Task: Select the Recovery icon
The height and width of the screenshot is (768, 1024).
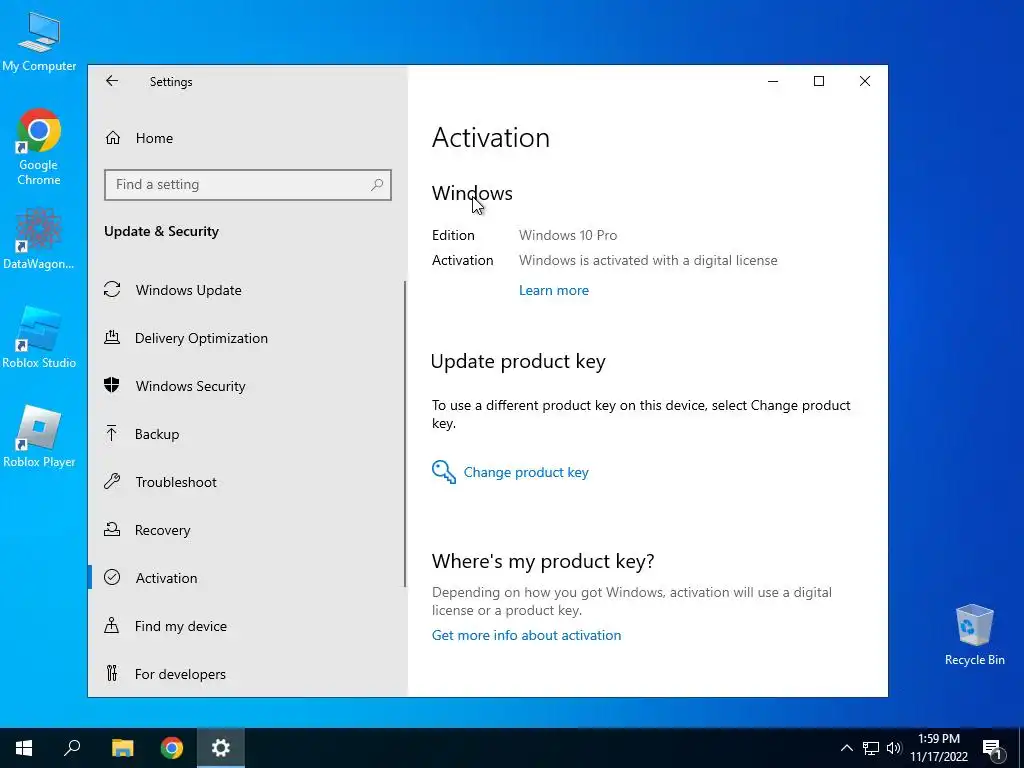Action: pos(112,530)
